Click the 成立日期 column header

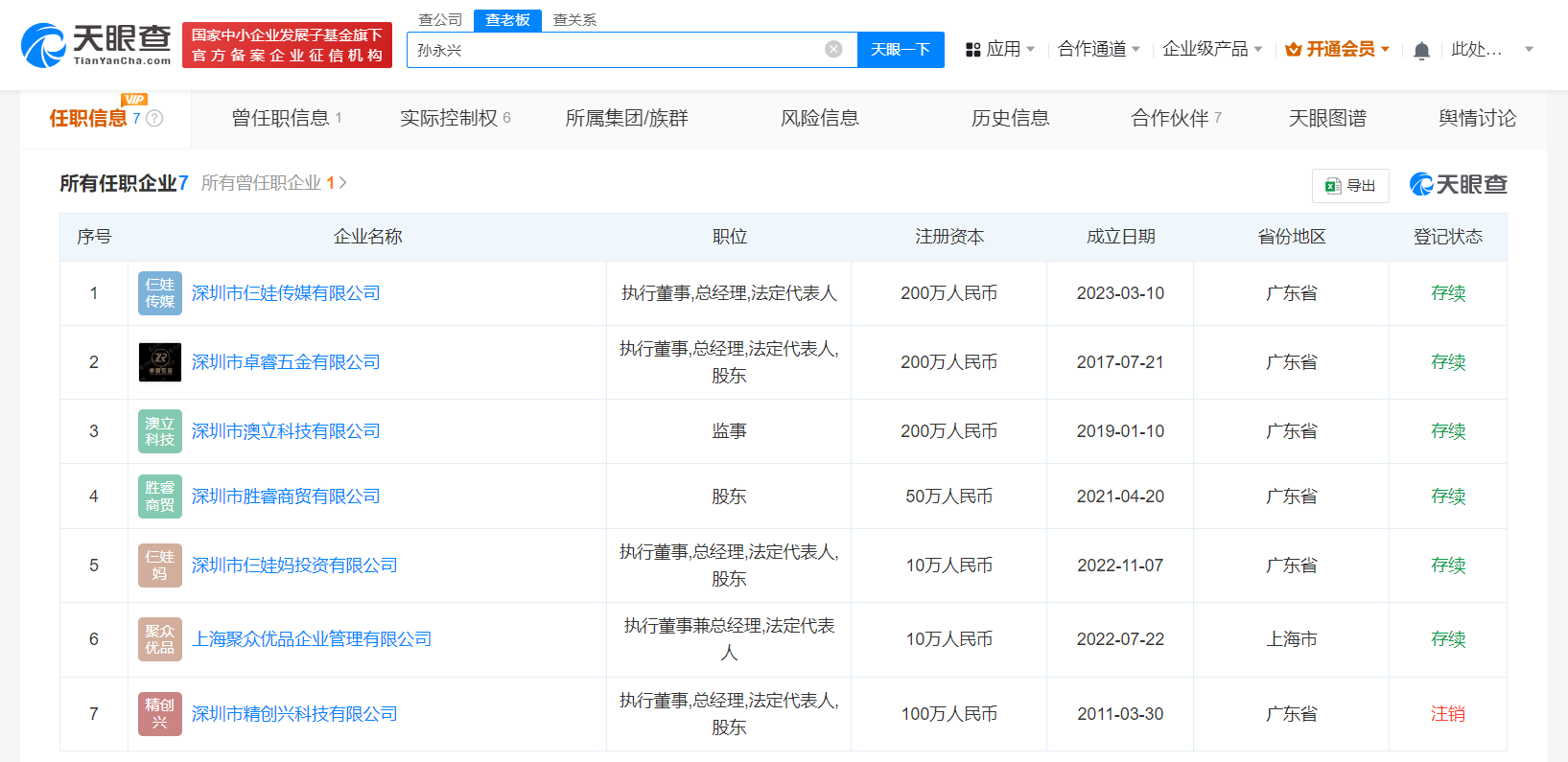pos(1120,237)
